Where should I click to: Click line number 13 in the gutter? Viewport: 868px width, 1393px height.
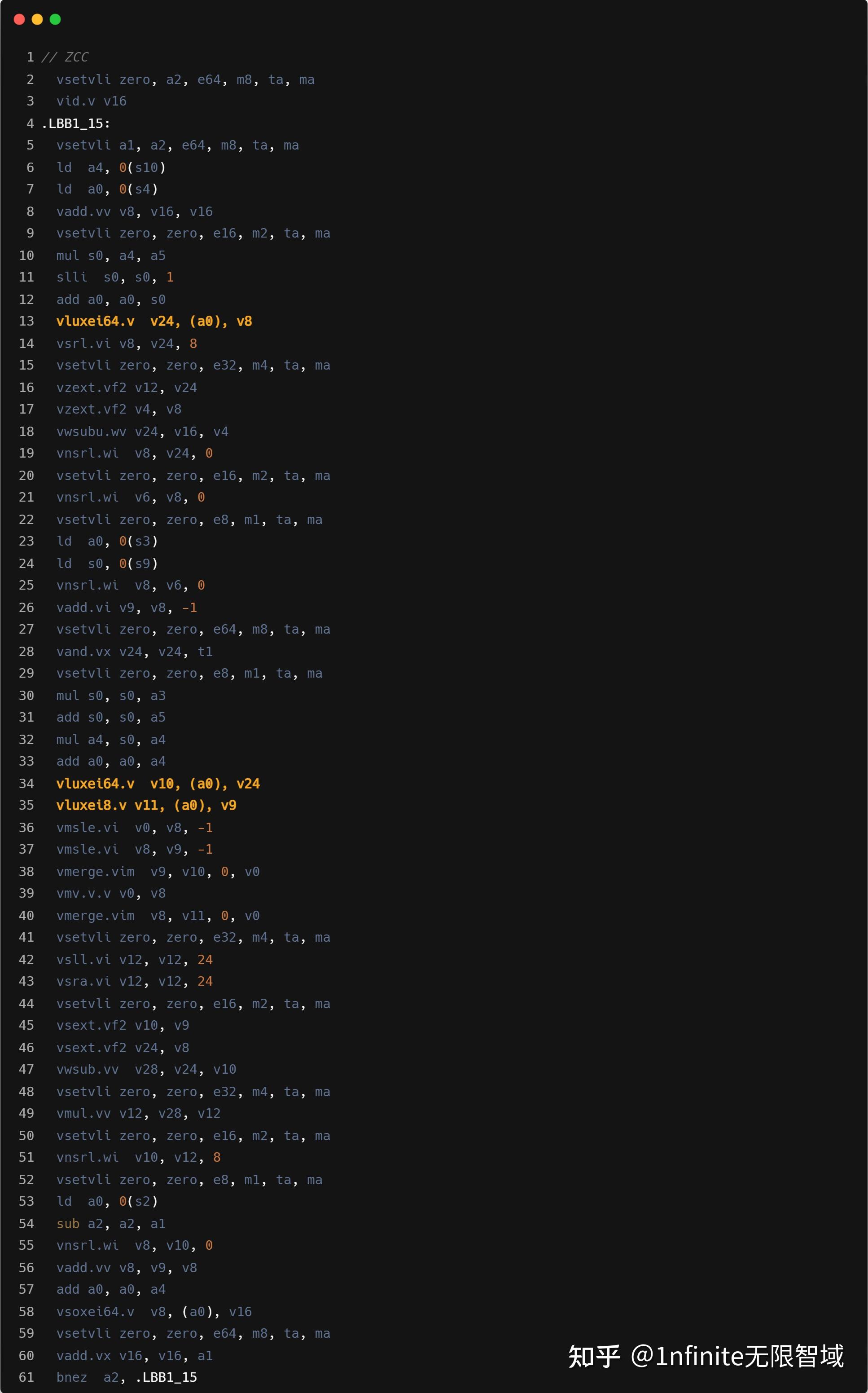click(26, 321)
